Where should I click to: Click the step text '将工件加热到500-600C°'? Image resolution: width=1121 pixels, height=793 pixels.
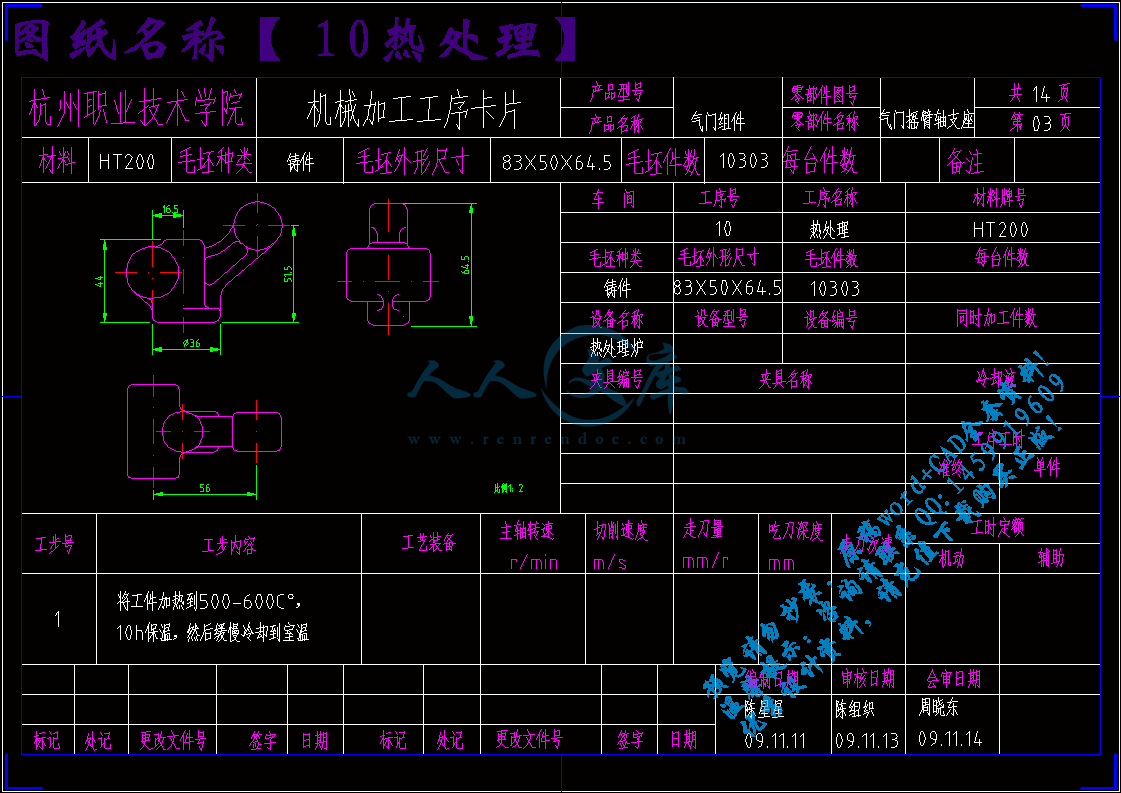[209, 601]
